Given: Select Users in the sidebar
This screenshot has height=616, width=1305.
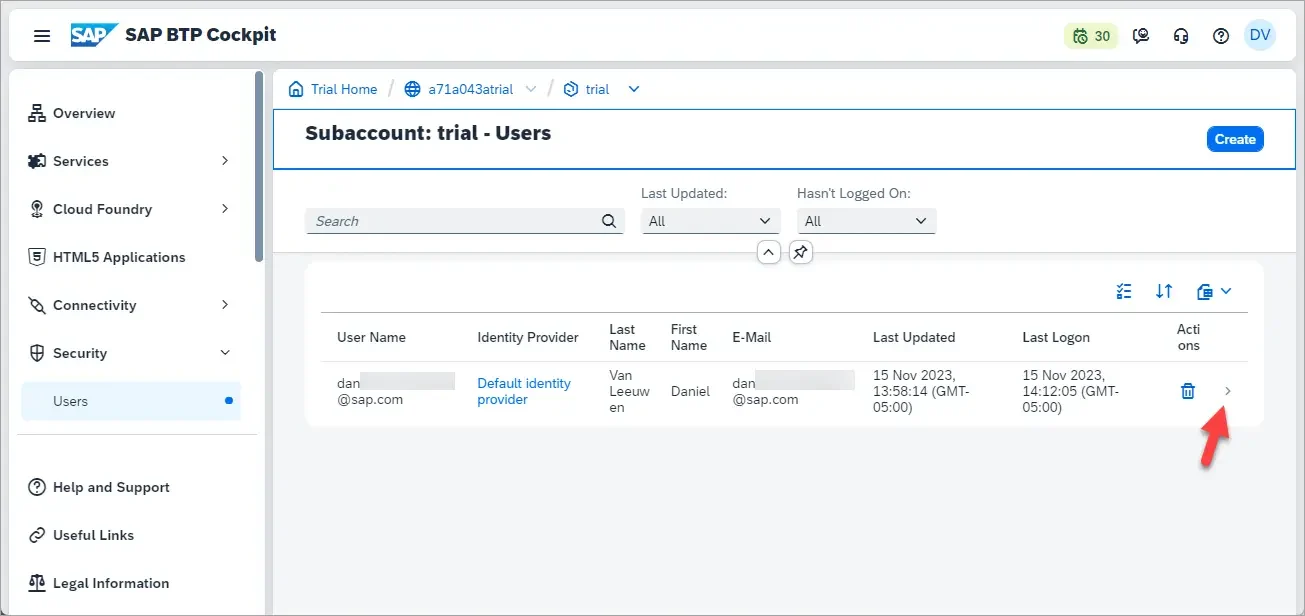Looking at the screenshot, I should point(131,401).
